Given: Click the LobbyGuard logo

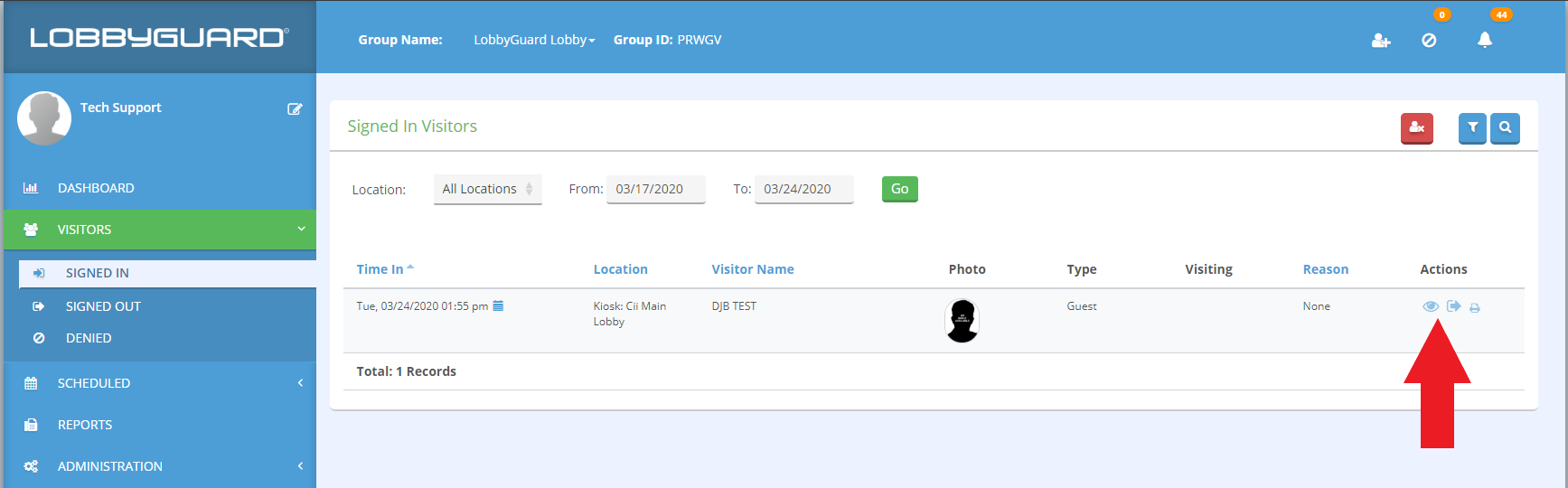Looking at the screenshot, I should coord(159,37).
